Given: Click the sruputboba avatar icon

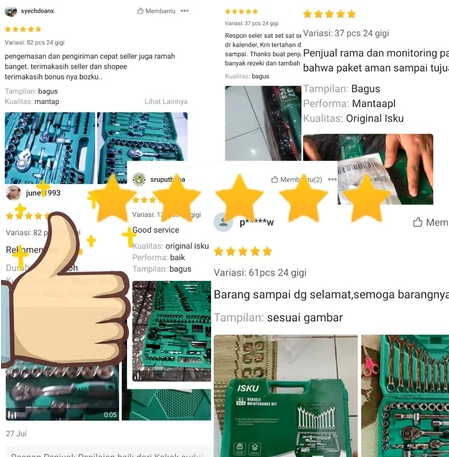Looking at the screenshot, I should (139, 179).
